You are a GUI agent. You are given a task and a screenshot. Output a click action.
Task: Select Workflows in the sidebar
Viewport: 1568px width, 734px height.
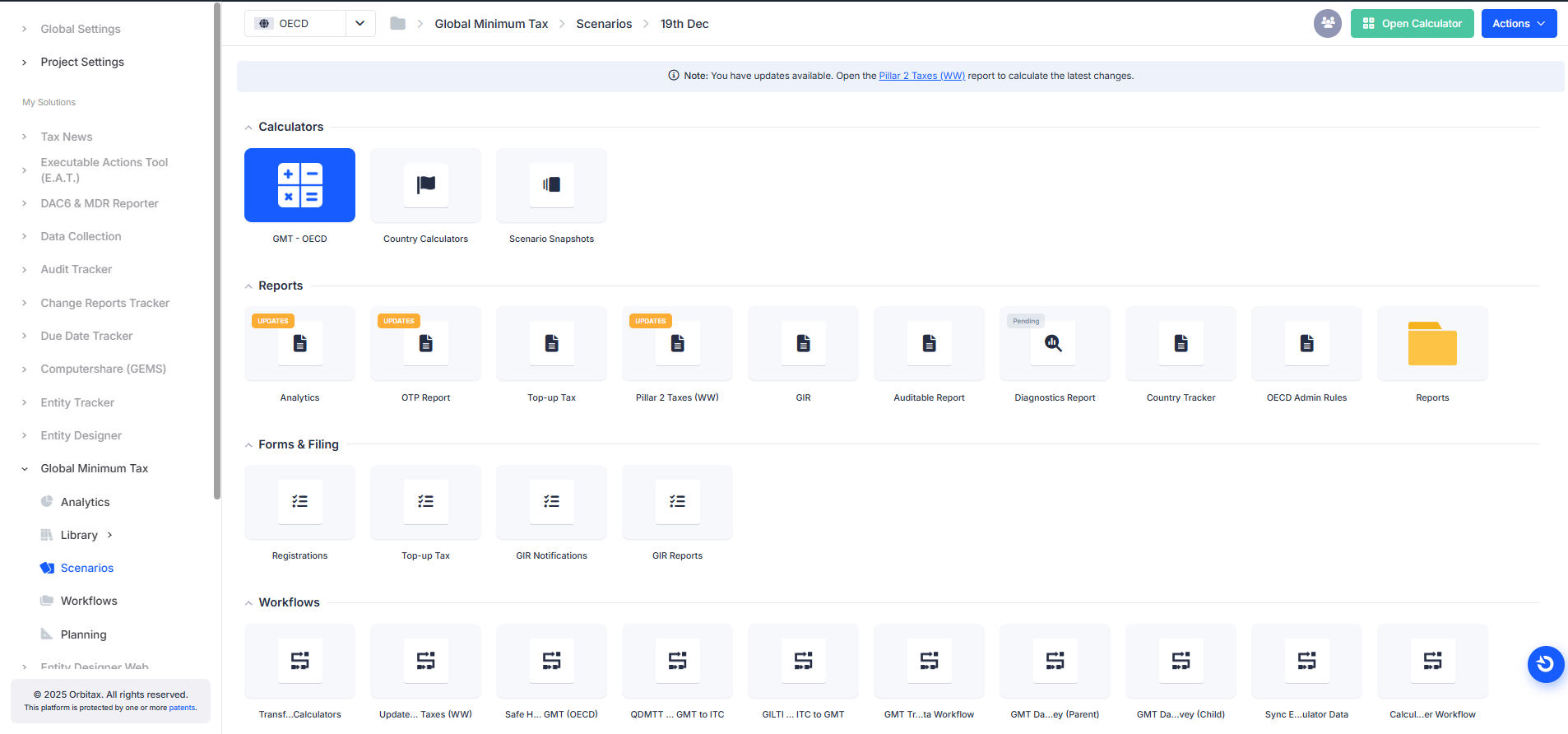click(x=89, y=601)
